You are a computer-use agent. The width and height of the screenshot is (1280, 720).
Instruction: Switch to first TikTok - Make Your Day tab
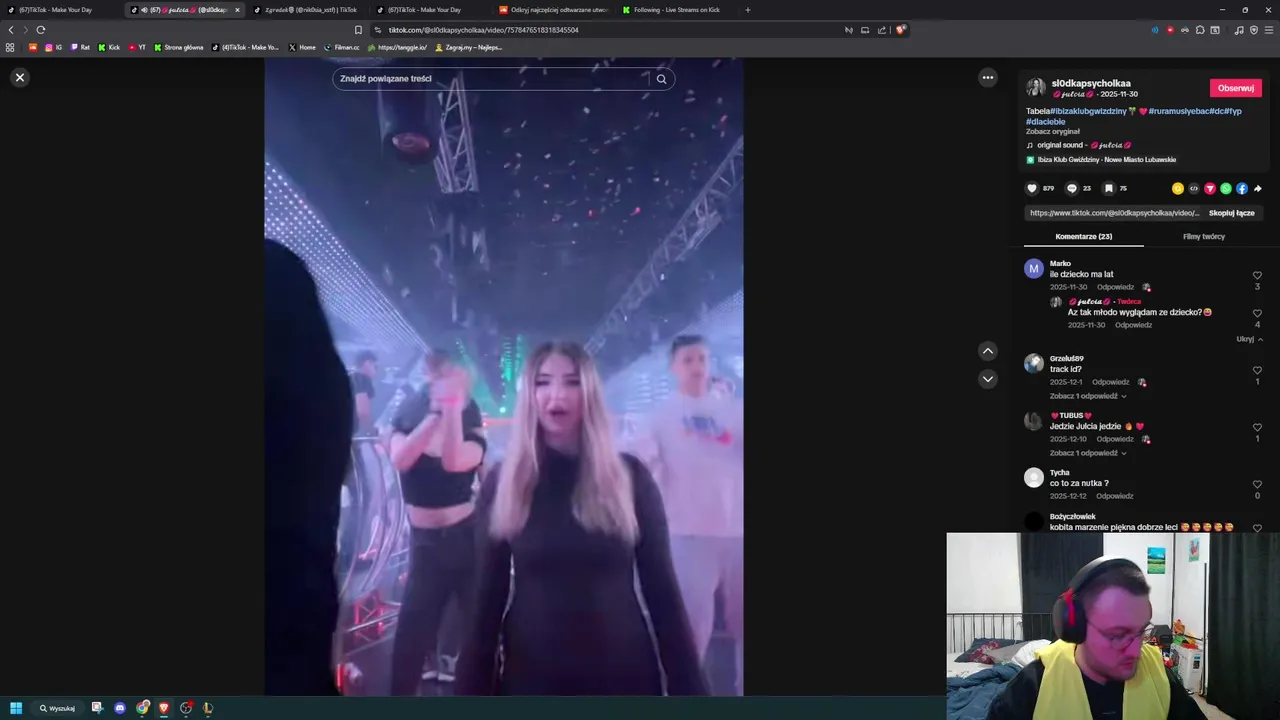click(x=60, y=10)
